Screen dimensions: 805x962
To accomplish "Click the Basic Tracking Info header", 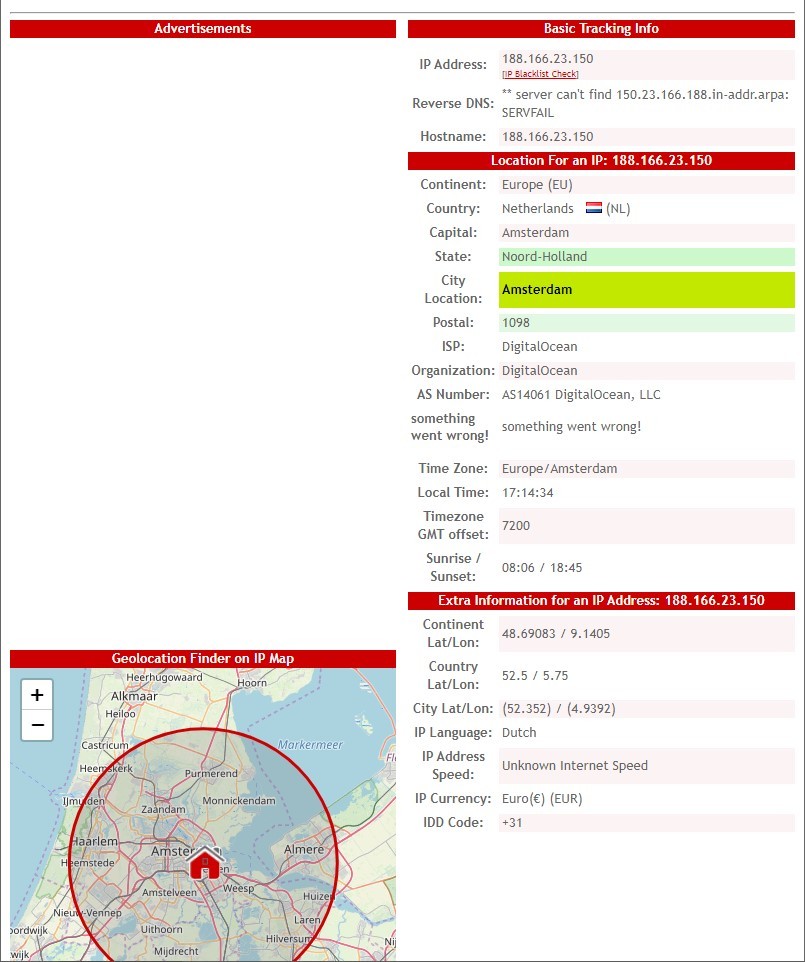I will click(601, 29).
